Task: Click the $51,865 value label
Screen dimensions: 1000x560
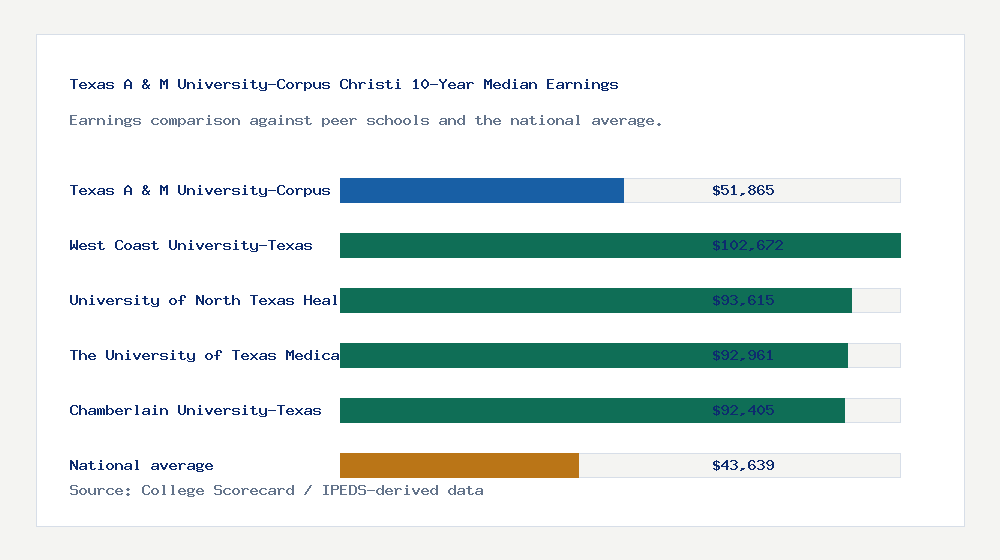Action: 743,190
